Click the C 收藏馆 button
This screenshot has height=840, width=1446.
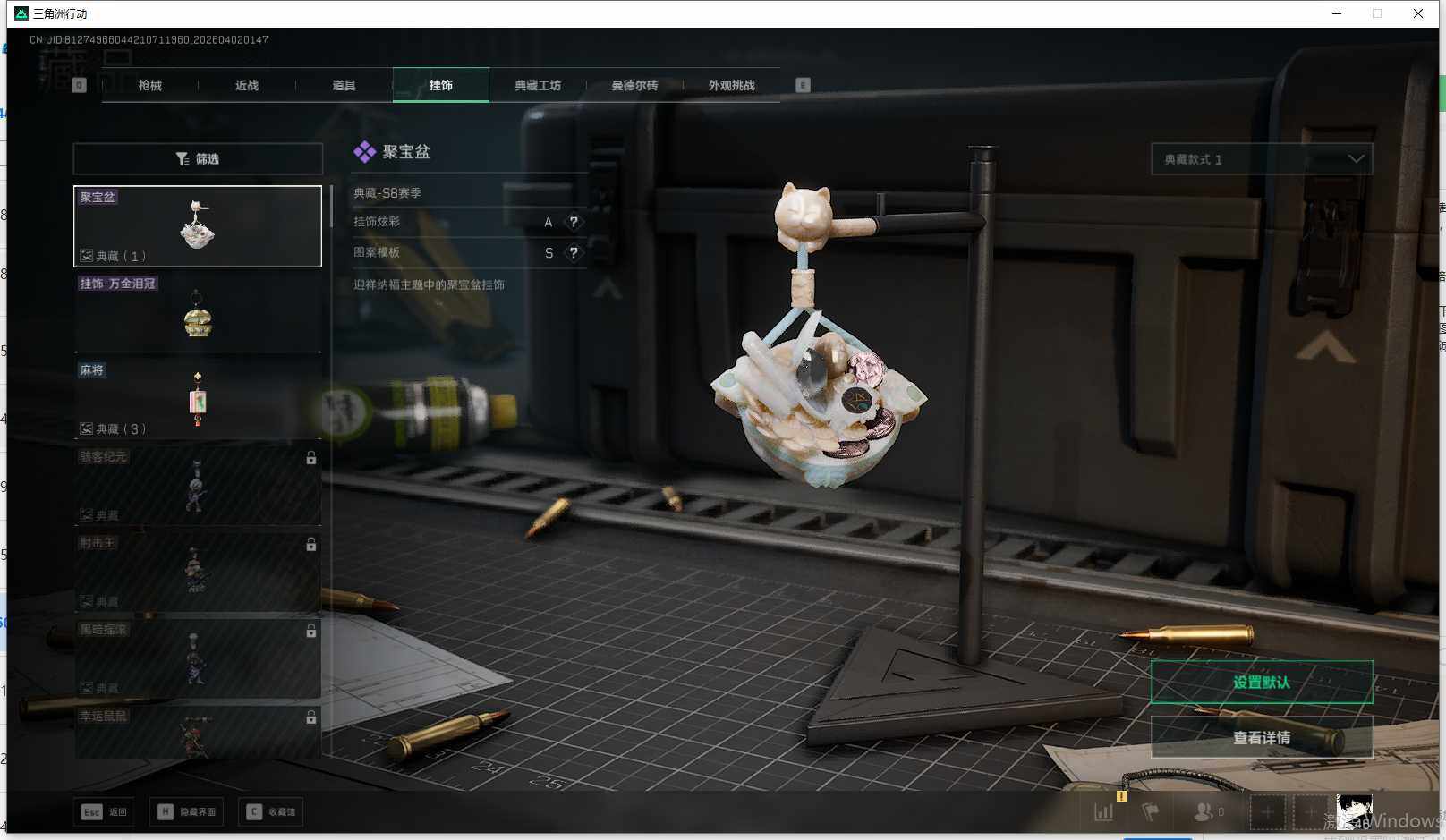point(272,812)
